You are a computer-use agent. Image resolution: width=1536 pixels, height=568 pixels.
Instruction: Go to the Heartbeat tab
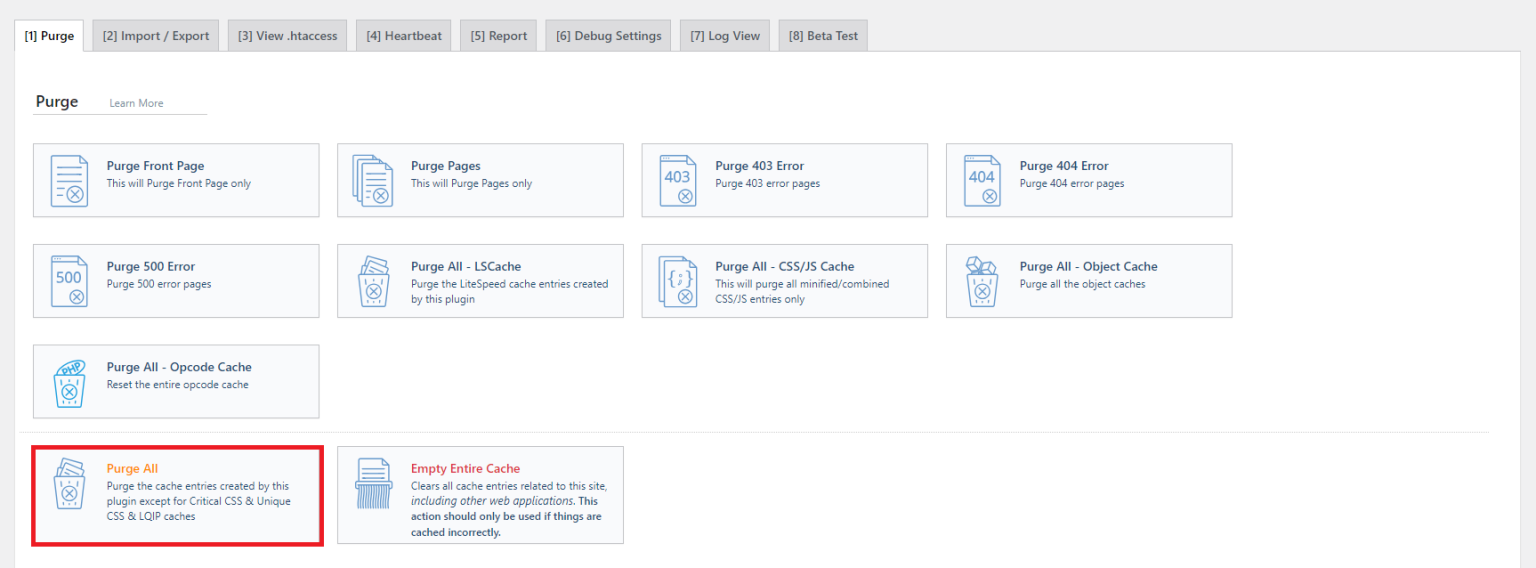pos(403,36)
